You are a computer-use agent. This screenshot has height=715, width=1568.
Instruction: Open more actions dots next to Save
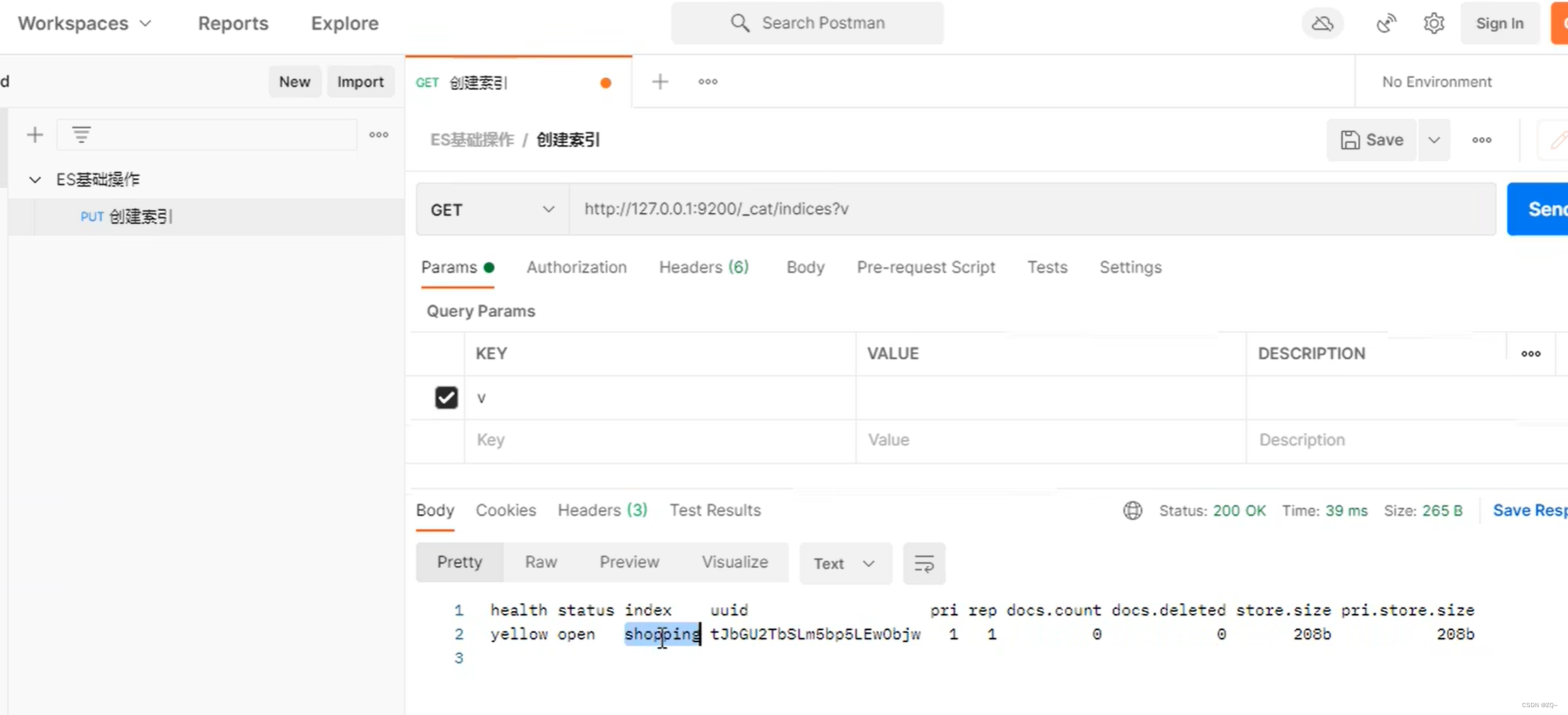[x=1482, y=140]
